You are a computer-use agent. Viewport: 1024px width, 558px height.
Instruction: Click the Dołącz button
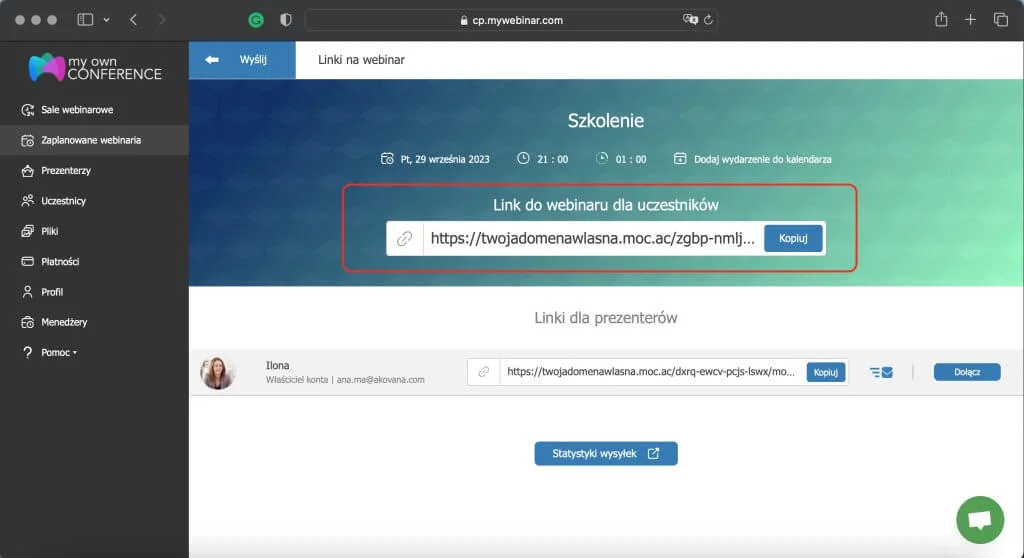point(967,372)
